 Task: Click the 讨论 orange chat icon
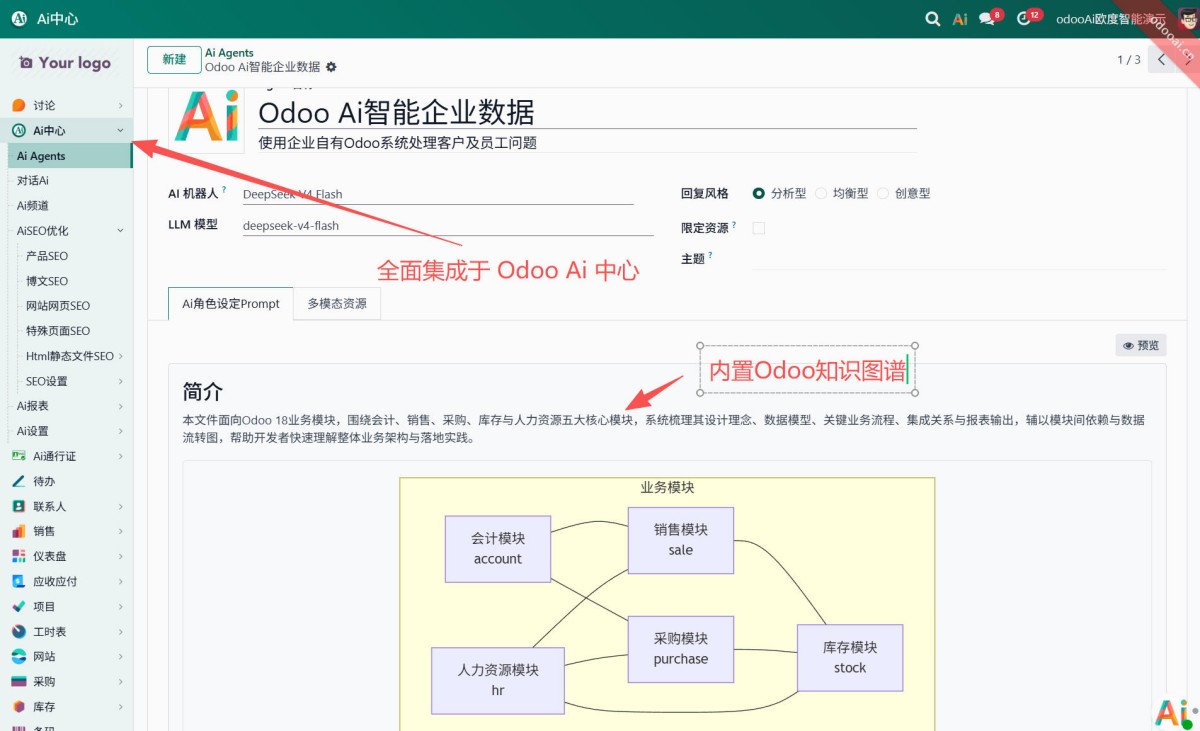point(18,105)
